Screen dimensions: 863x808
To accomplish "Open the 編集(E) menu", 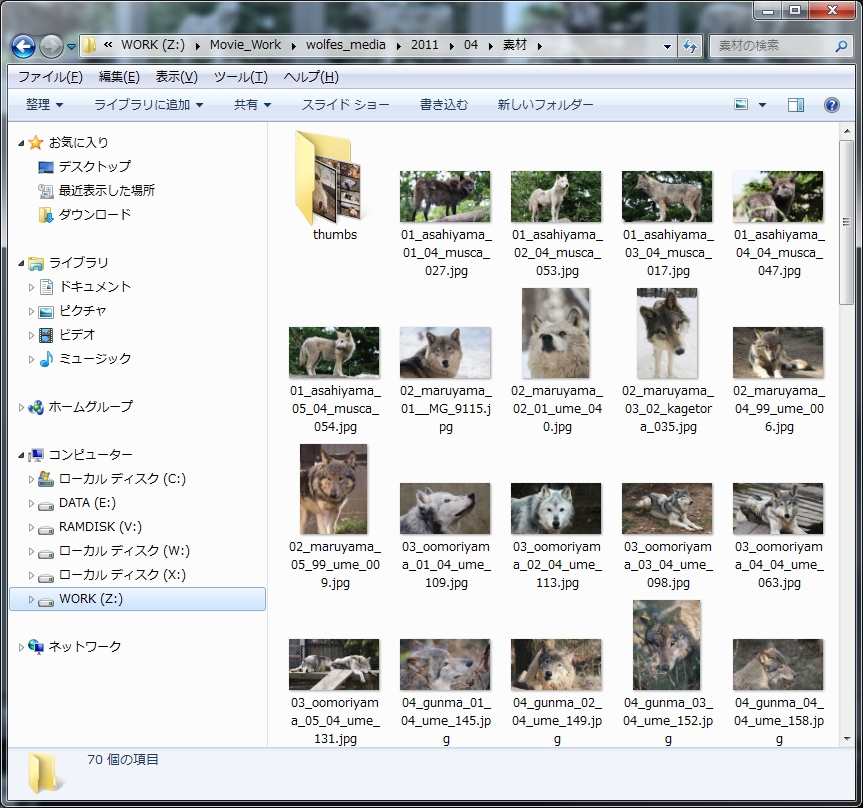I will [x=119, y=77].
